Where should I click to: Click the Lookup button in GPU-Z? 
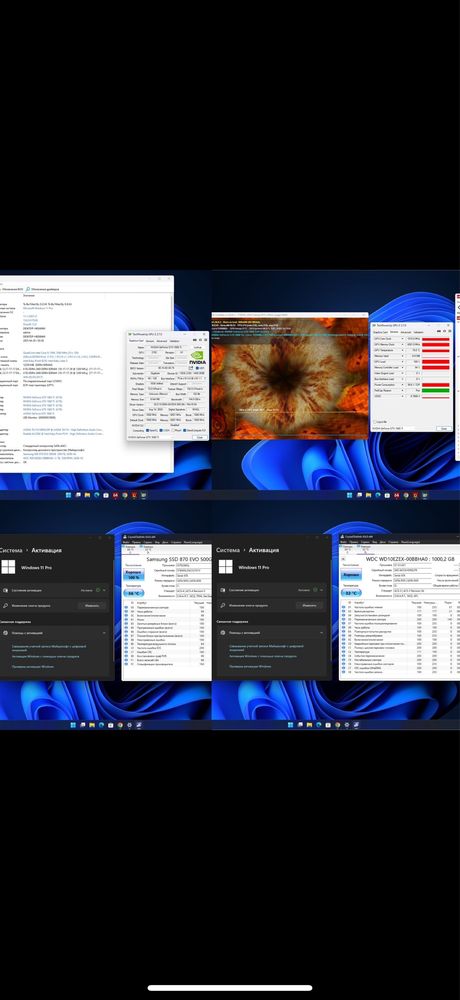point(198,347)
